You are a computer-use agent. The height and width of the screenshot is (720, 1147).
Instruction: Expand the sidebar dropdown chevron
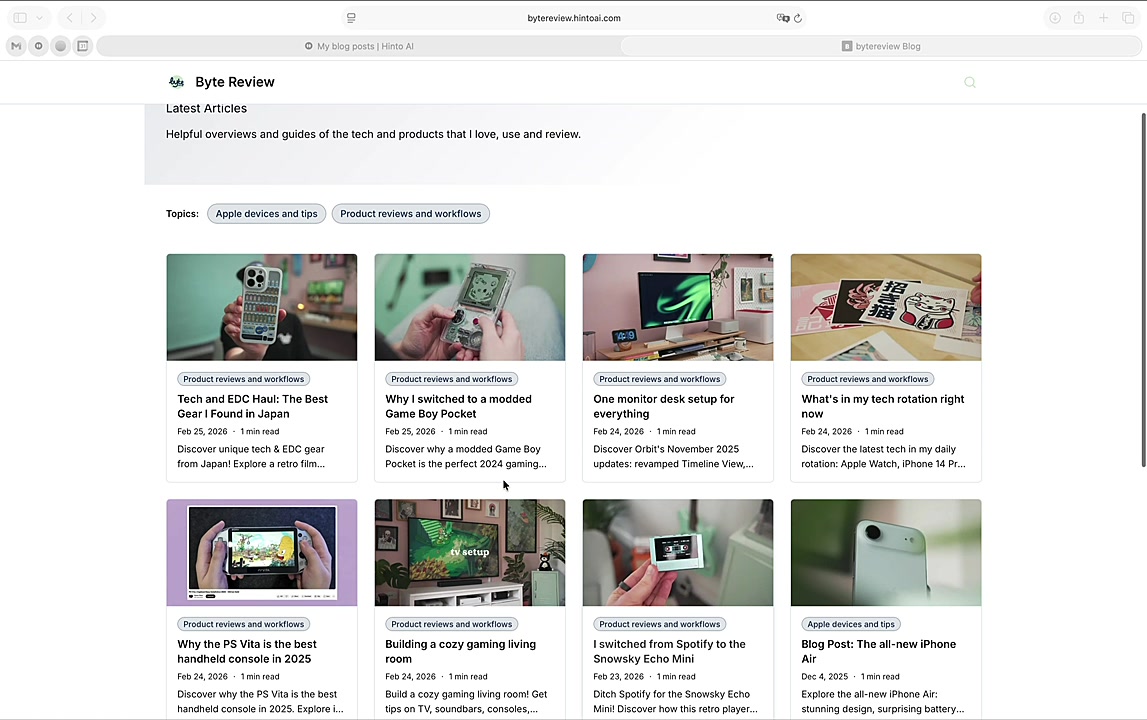click(40, 18)
